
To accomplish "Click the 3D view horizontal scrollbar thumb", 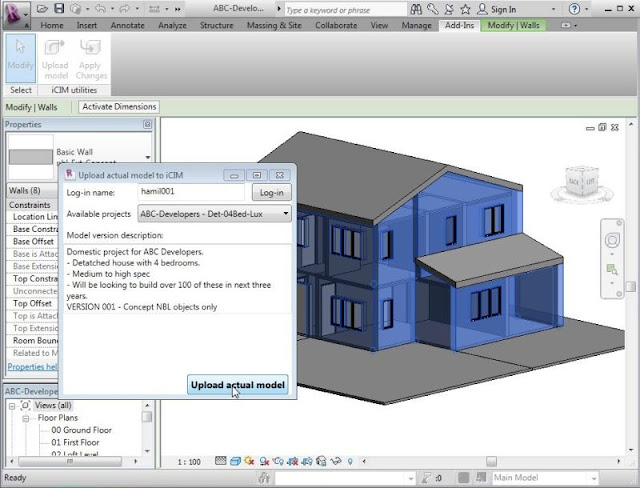I will (x=491, y=461).
